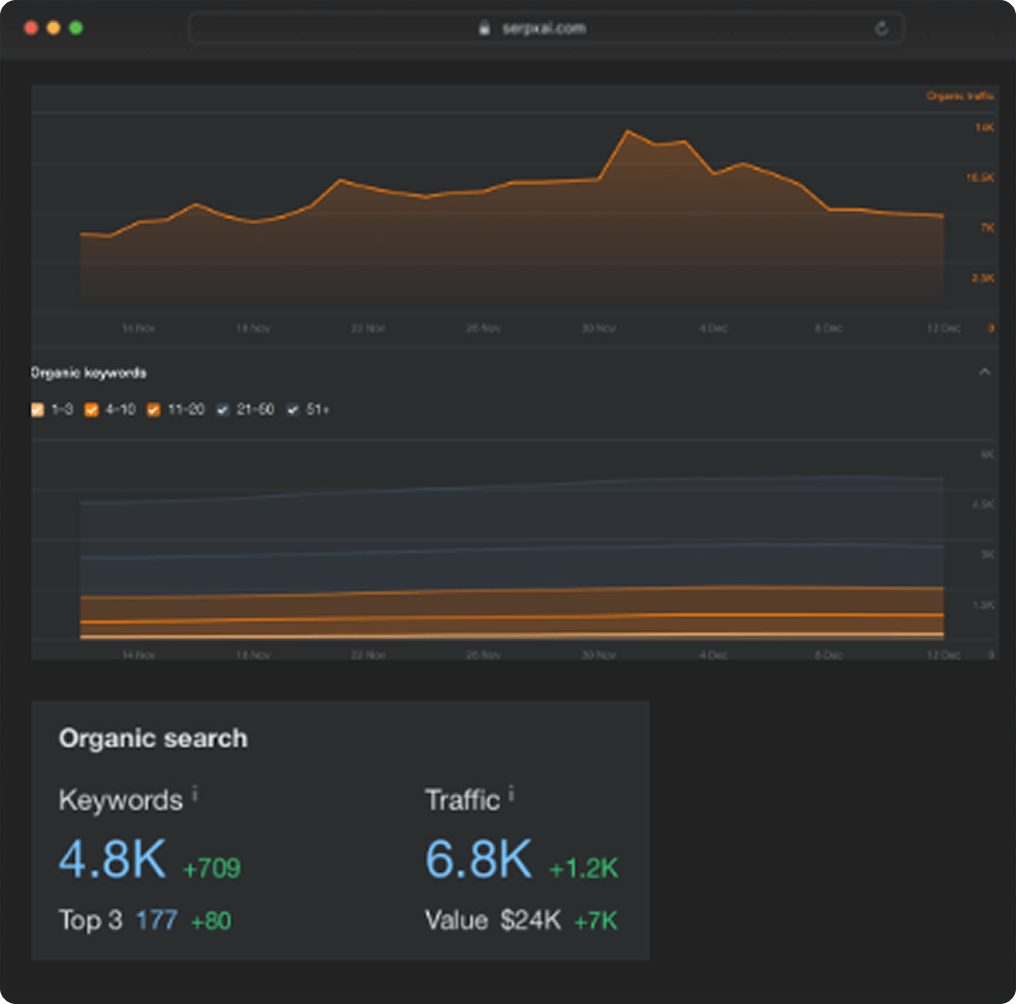Click the yellow minimize window button

tap(53, 28)
